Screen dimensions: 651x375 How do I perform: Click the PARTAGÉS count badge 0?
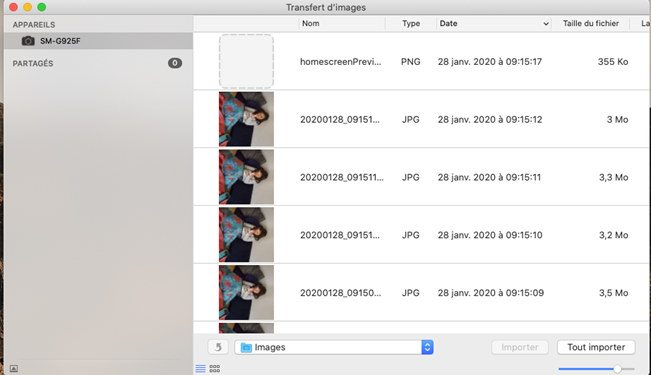pos(175,63)
